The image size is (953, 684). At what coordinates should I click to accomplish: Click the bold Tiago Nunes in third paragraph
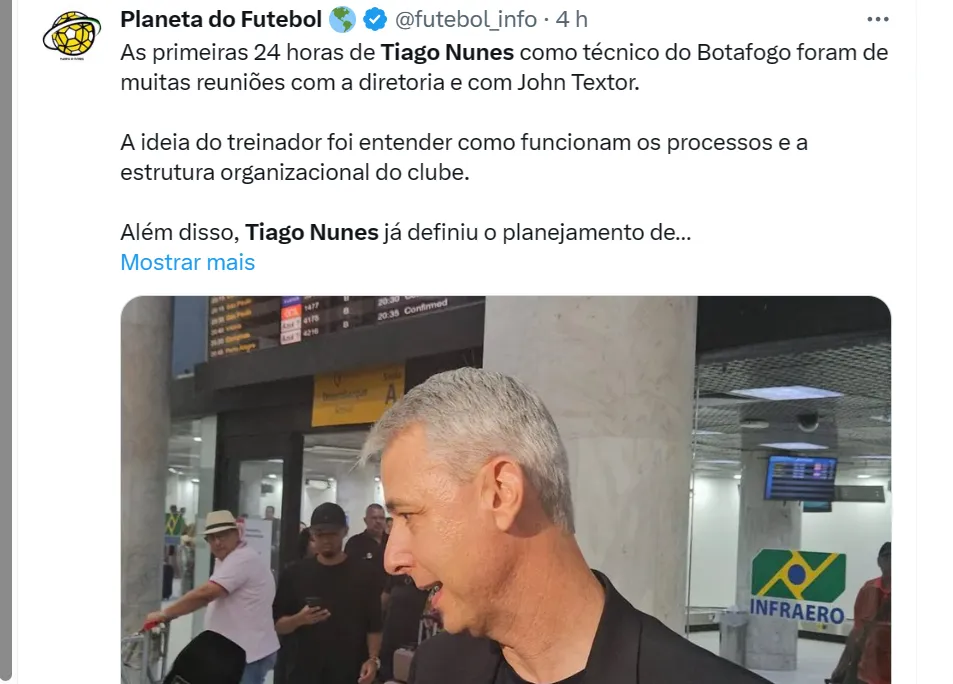tap(311, 232)
